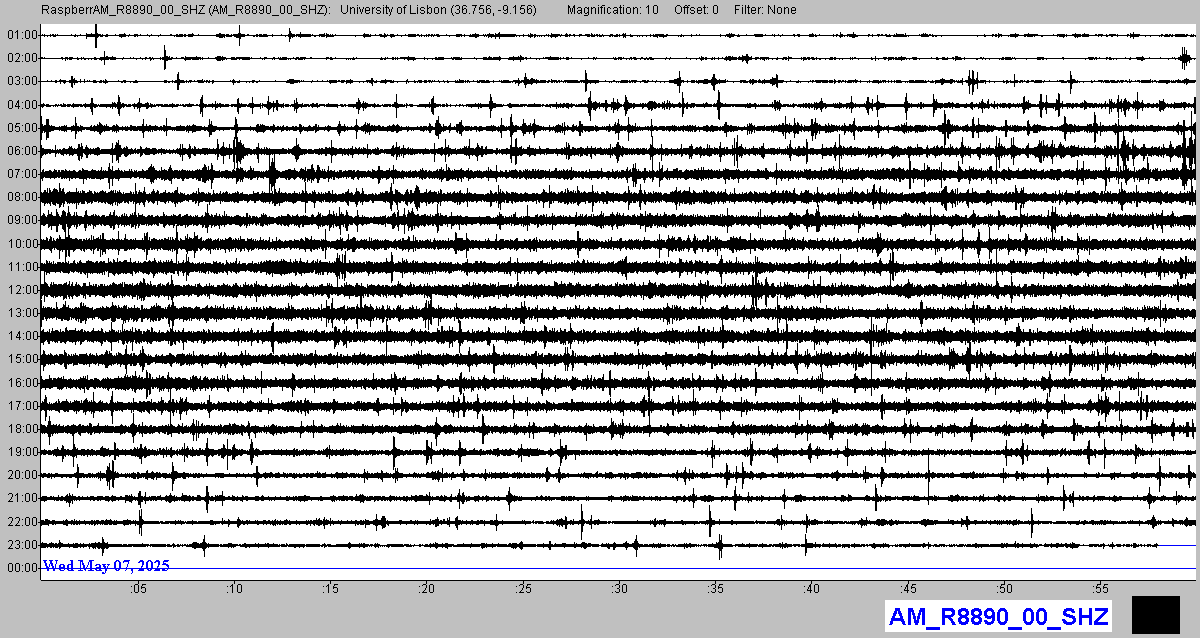Click the :05 minute axis tick
The image size is (1200, 638).
click(x=138, y=589)
